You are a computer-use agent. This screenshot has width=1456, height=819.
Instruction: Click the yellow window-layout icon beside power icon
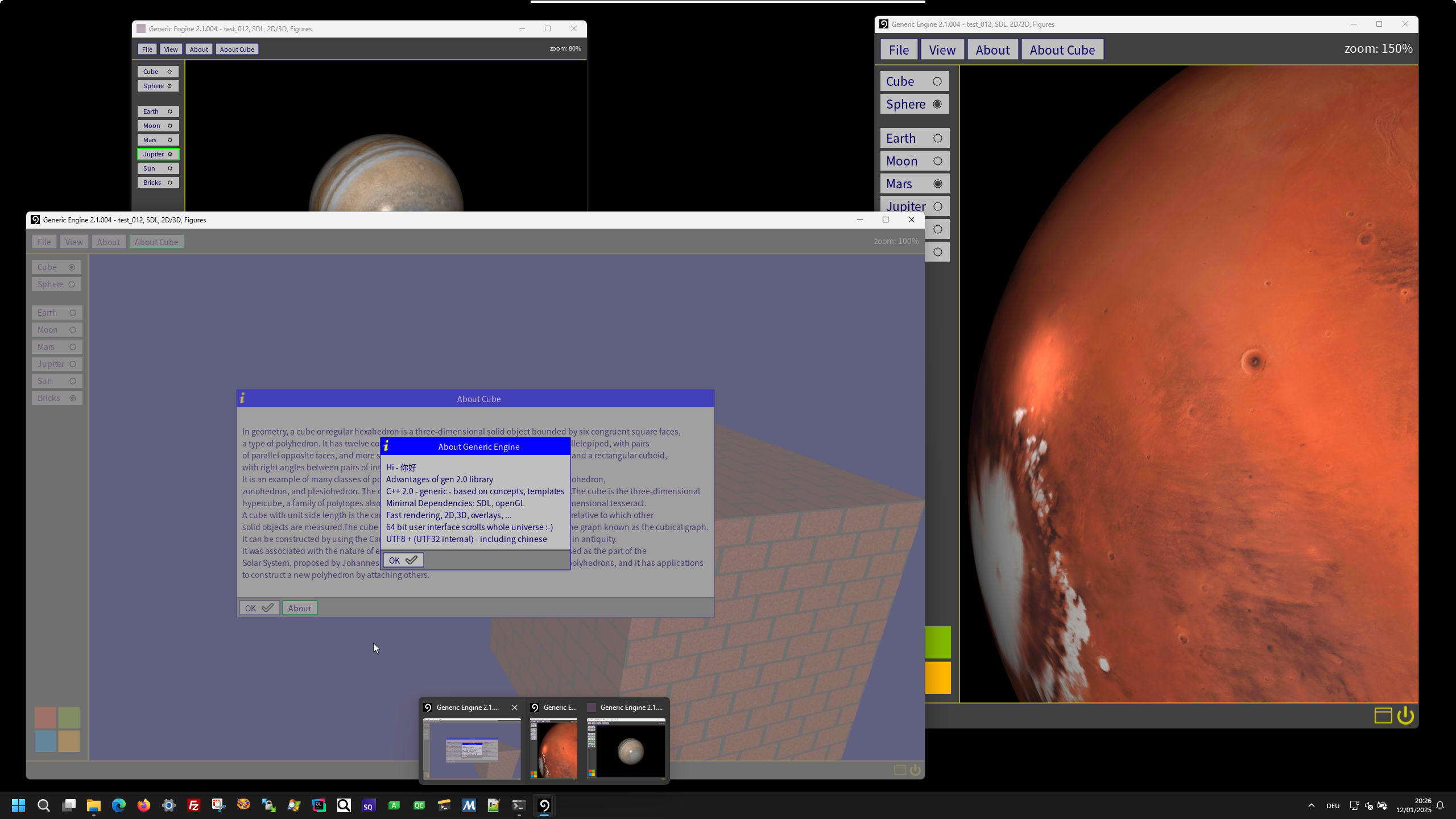pos(1383,715)
